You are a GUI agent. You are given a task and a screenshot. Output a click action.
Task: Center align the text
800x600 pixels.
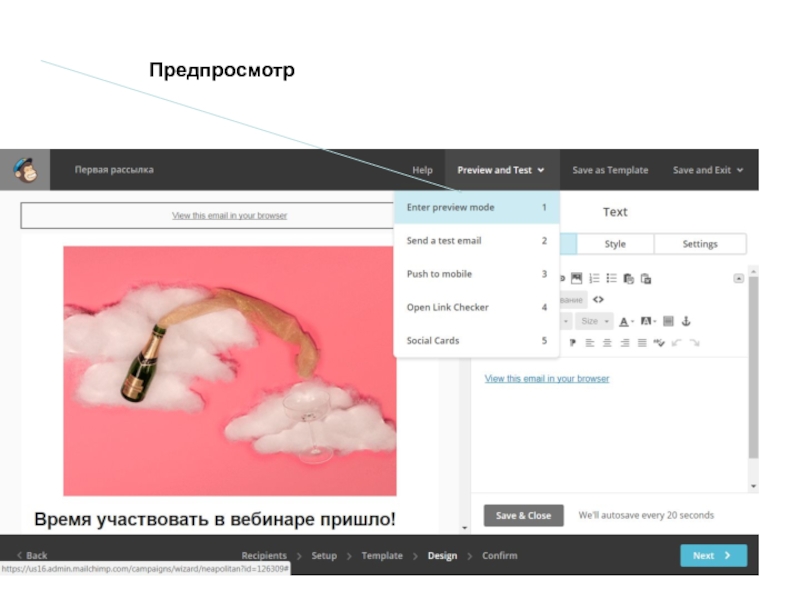click(607, 343)
